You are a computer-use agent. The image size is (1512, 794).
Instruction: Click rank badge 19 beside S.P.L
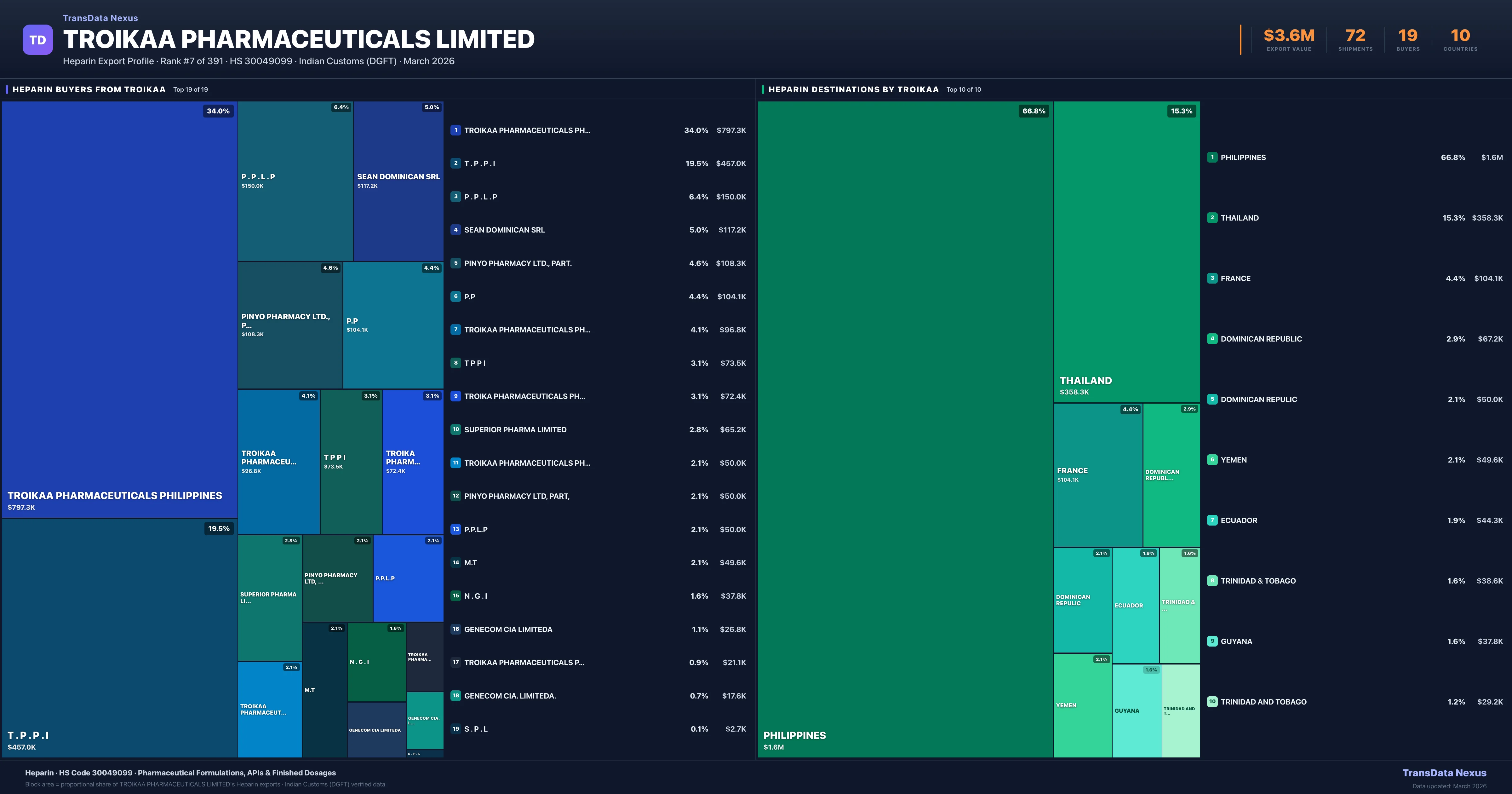[x=455, y=729]
